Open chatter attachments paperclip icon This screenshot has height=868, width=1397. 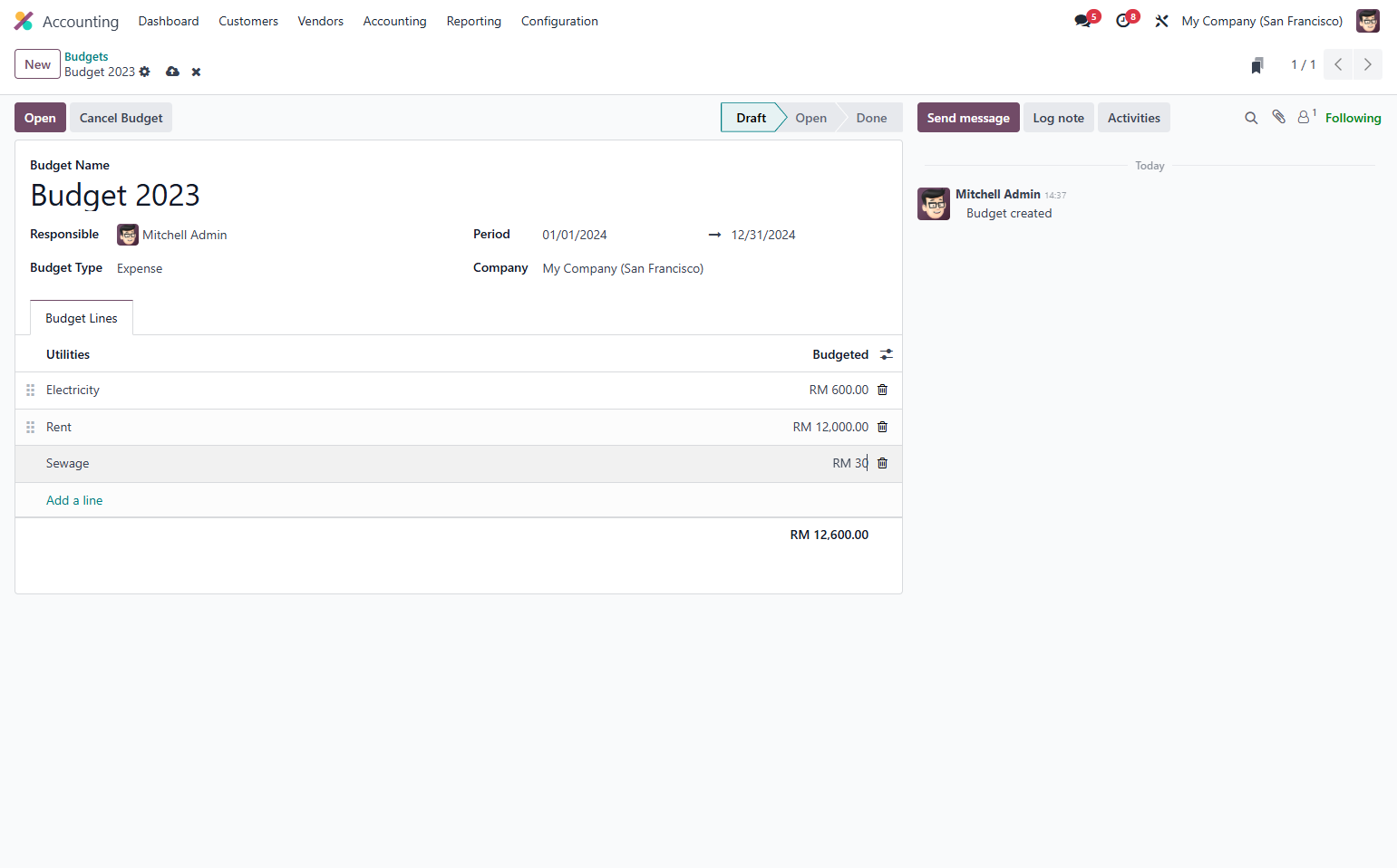1278,117
